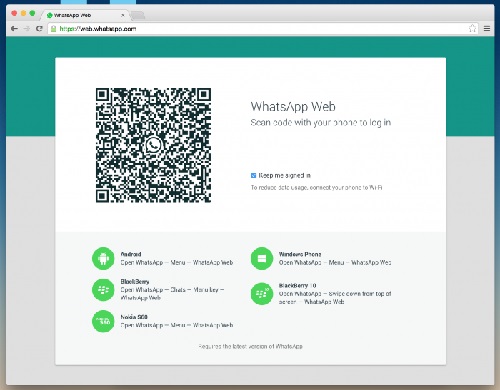Image resolution: width=500 pixels, height=390 pixels.
Task: Click the BlackBerry icon
Action: (x=103, y=290)
